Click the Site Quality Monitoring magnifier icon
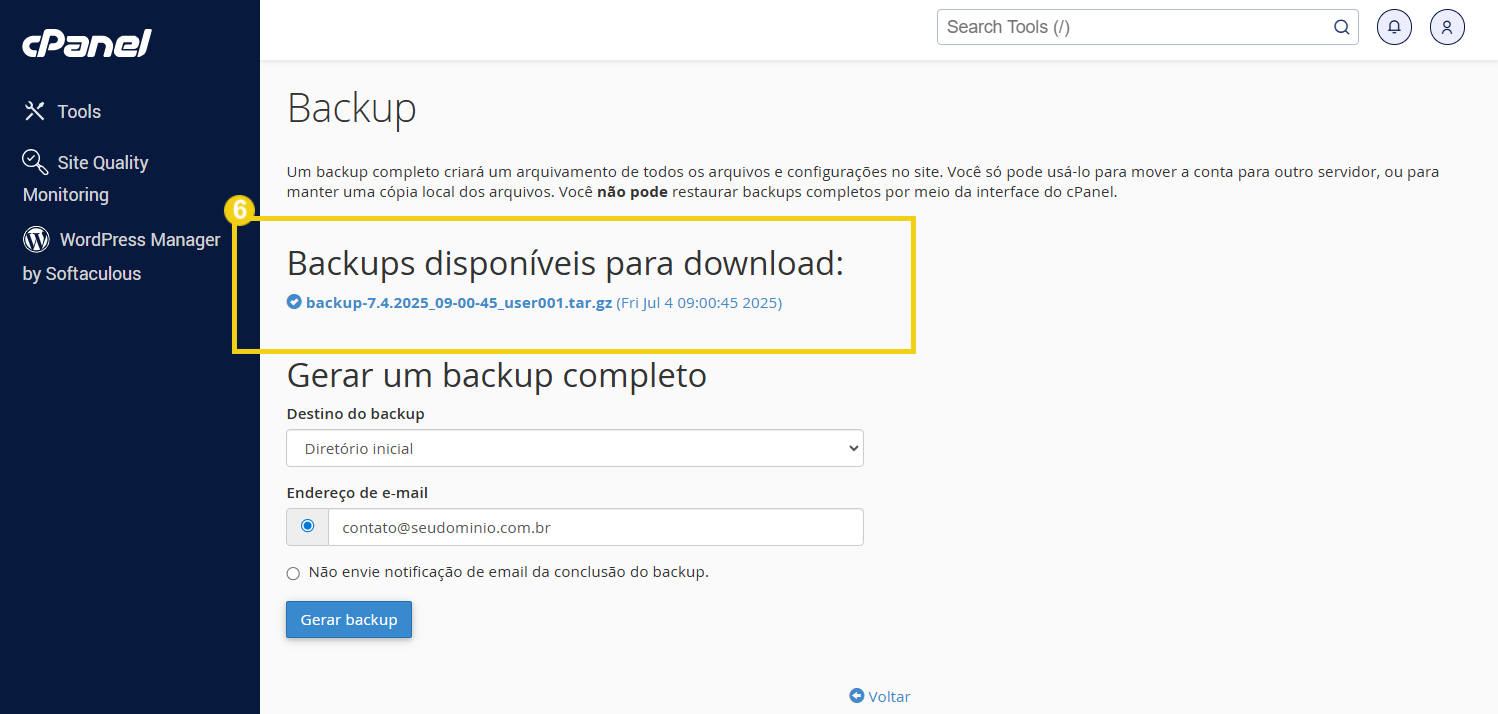This screenshot has width=1498, height=714. point(35,162)
